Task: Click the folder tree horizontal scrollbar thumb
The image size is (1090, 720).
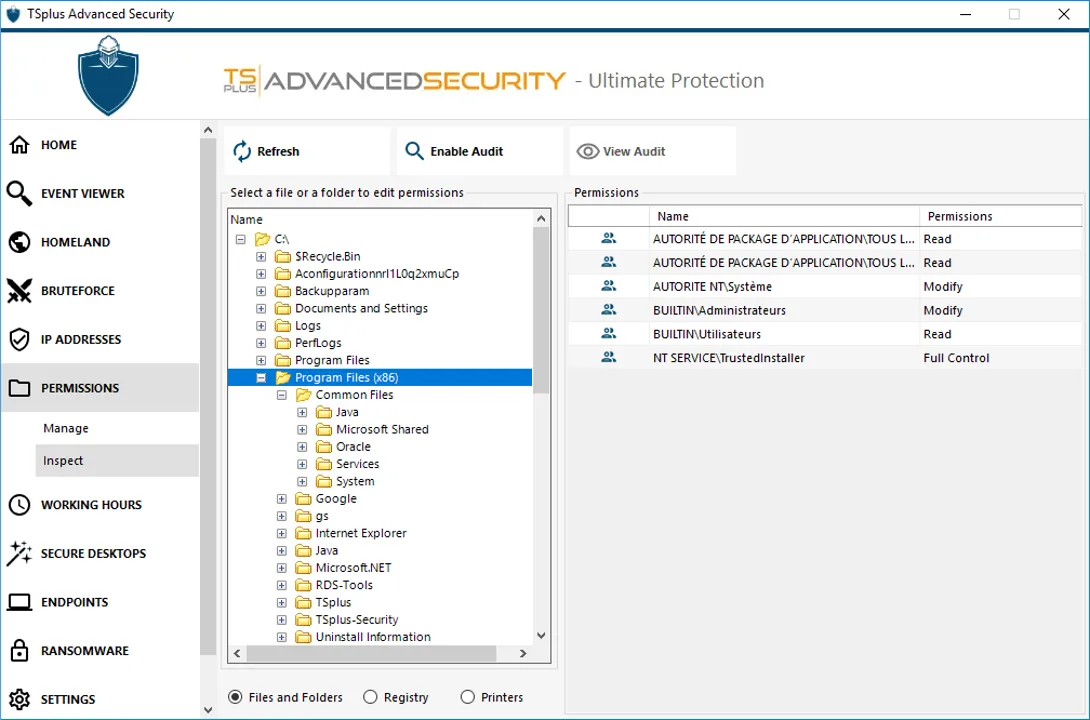Action: click(371, 653)
